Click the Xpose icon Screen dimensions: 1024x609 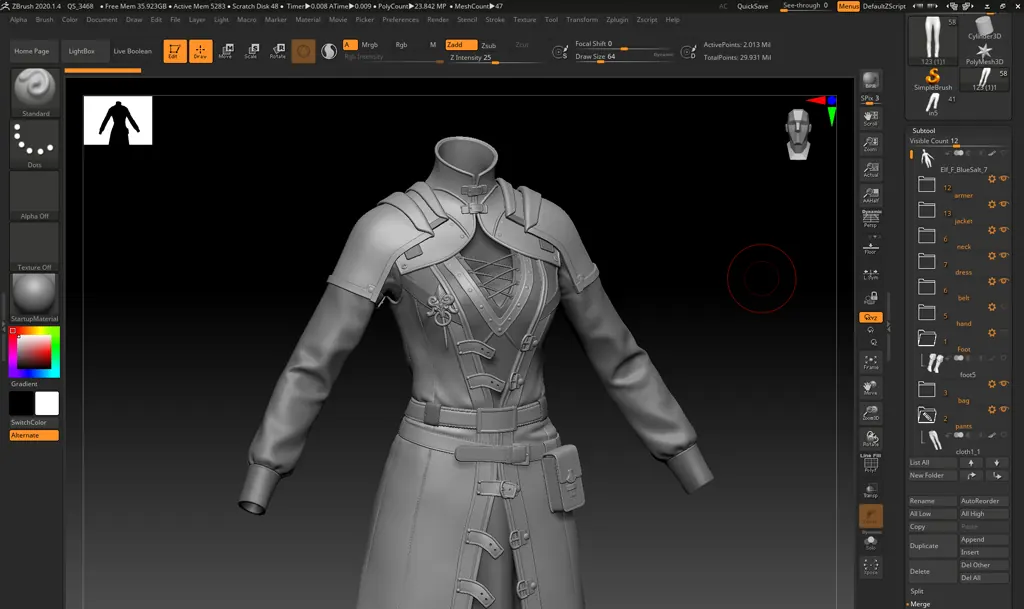coord(871,566)
